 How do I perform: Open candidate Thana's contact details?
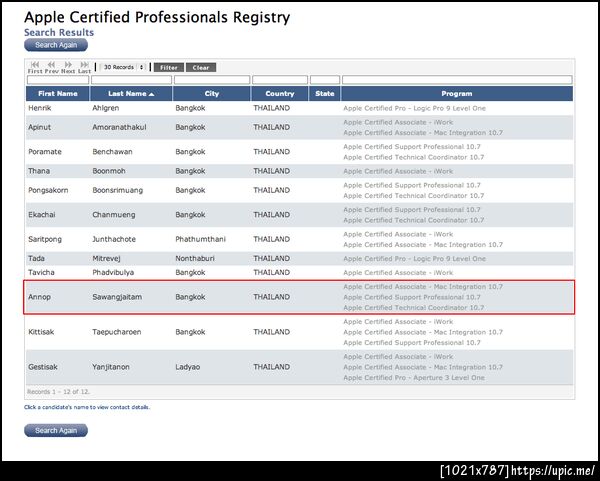(x=39, y=171)
